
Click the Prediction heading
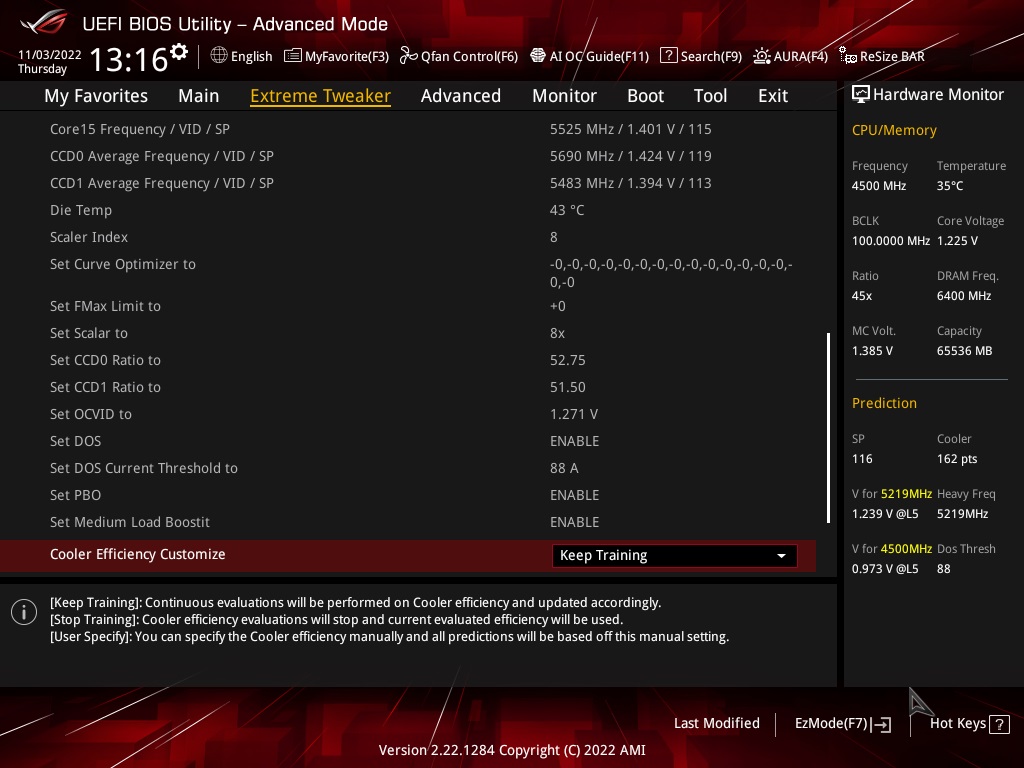pyautogui.click(x=884, y=403)
